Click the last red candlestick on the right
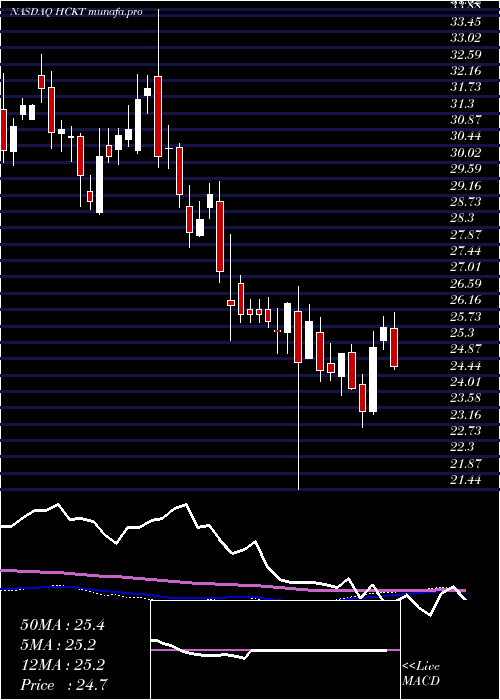This screenshot has width=500, height=700. point(394,347)
